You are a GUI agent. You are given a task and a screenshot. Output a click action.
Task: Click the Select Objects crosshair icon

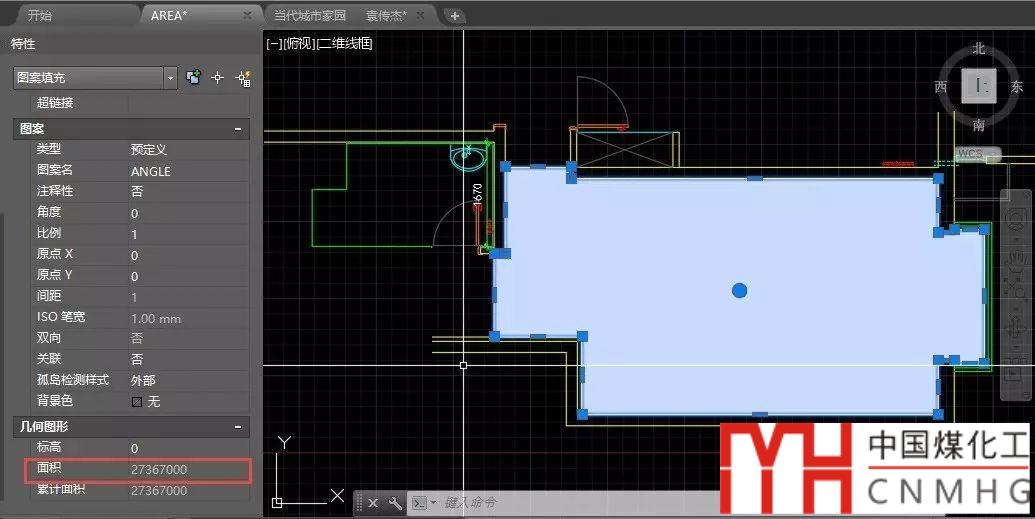point(217,77)
